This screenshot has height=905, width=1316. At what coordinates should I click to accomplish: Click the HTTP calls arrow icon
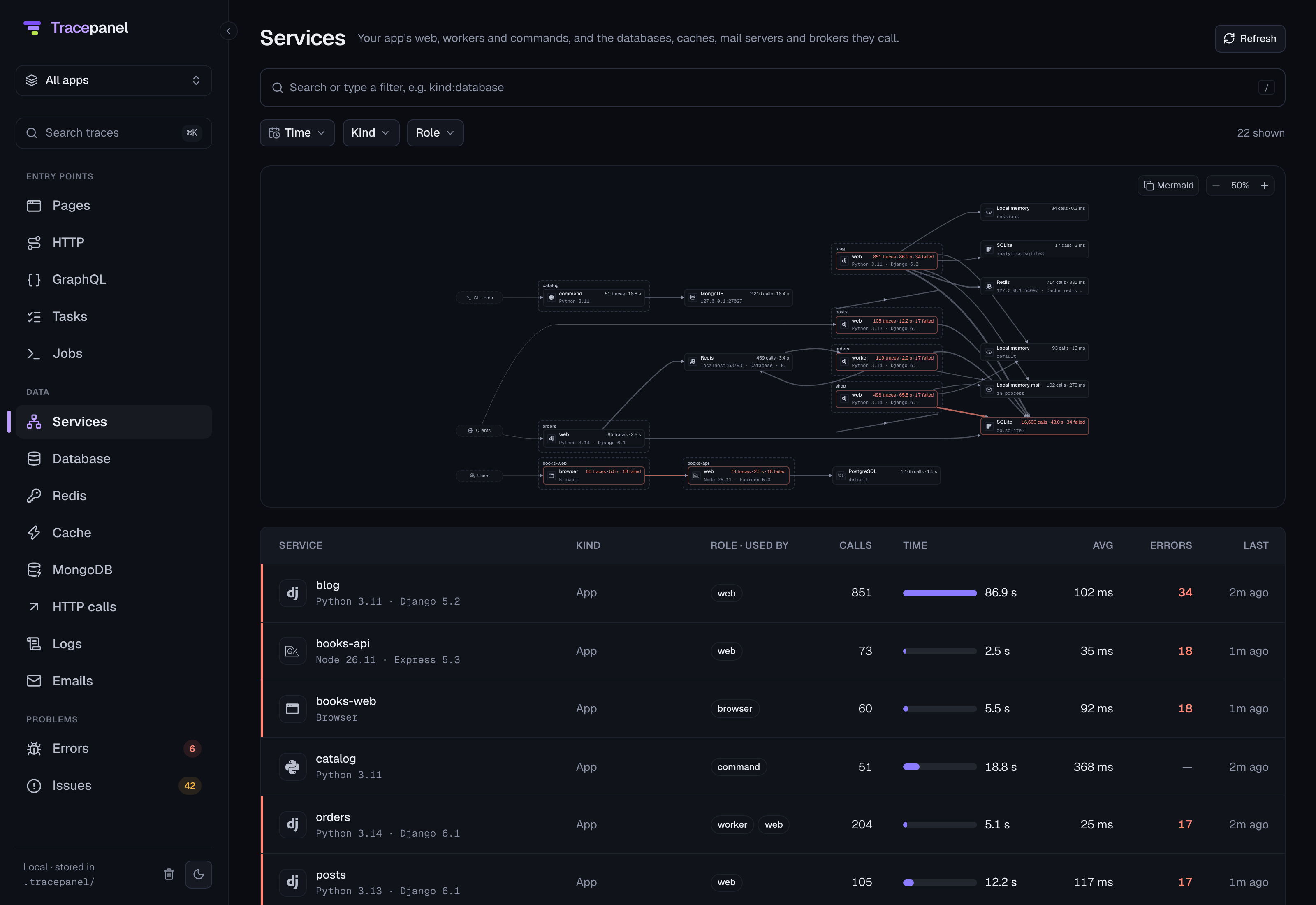34,607
